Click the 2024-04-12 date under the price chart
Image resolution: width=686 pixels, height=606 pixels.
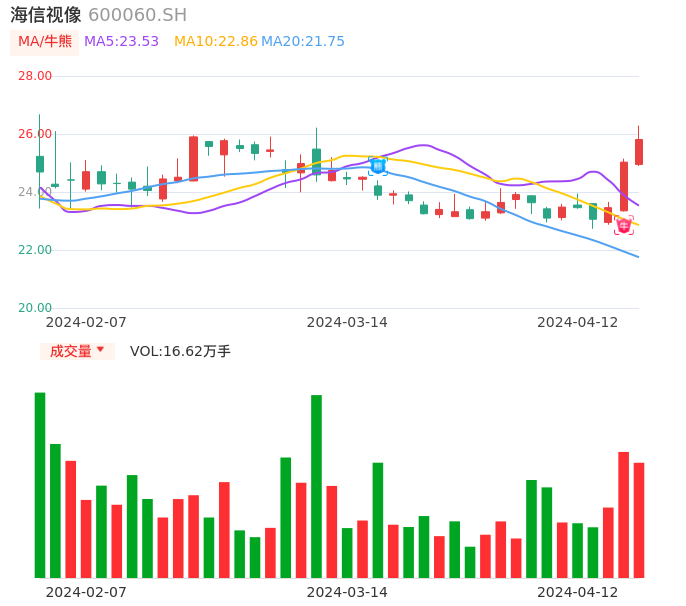pyautogui.click(x=578, y=322)
